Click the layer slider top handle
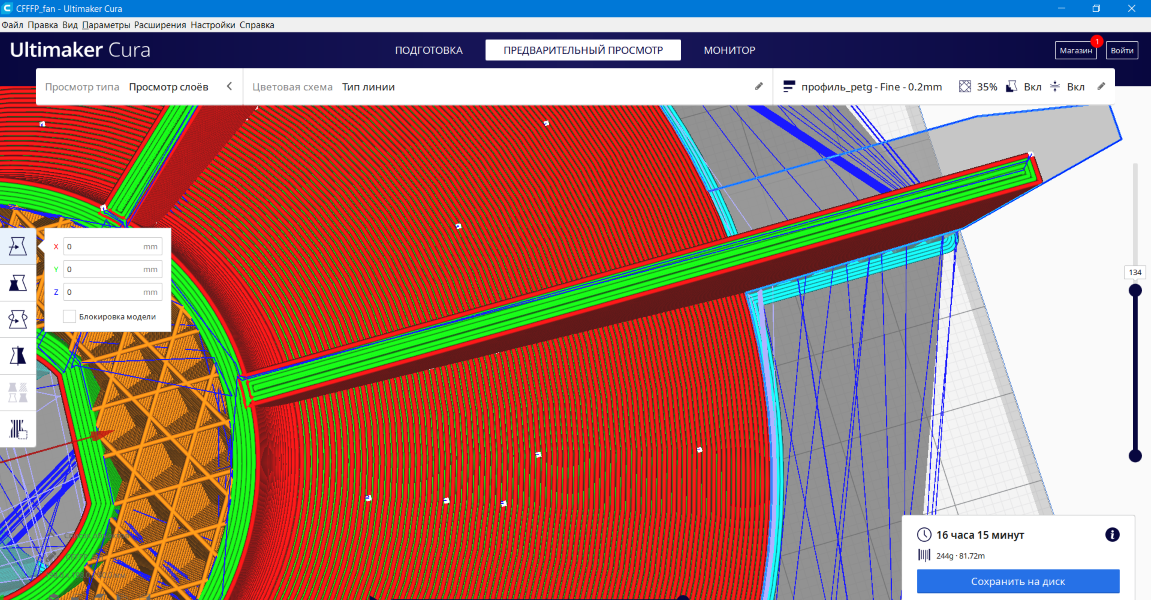Image resolution: width=1151 pixels, height=600 pixels. [x=1135, y=291]
